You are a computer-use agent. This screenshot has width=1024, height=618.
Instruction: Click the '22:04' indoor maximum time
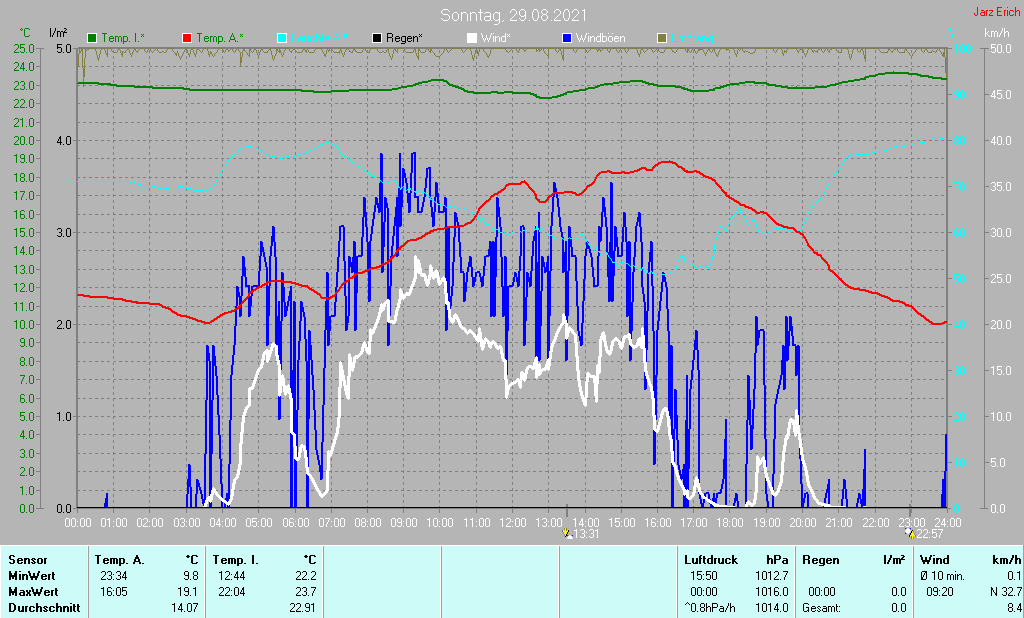232,592
